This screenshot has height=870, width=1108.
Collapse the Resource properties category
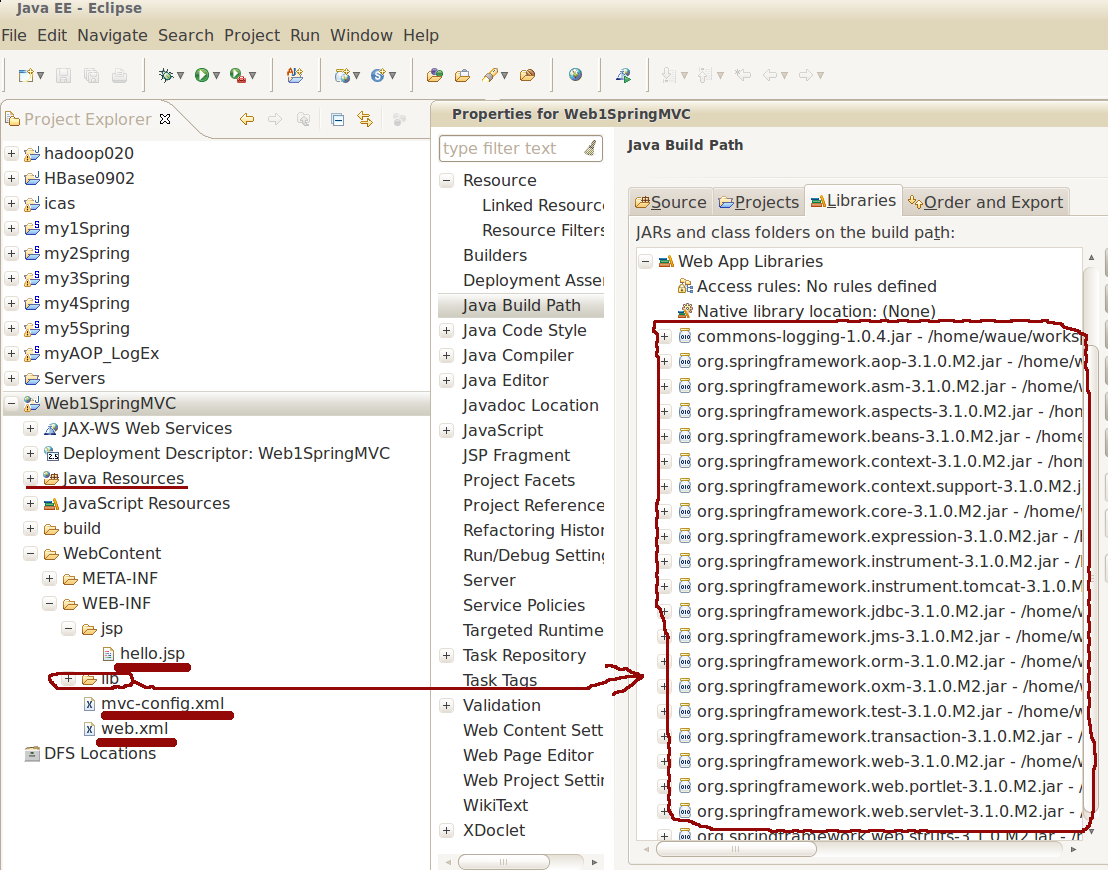click(446, 180)
